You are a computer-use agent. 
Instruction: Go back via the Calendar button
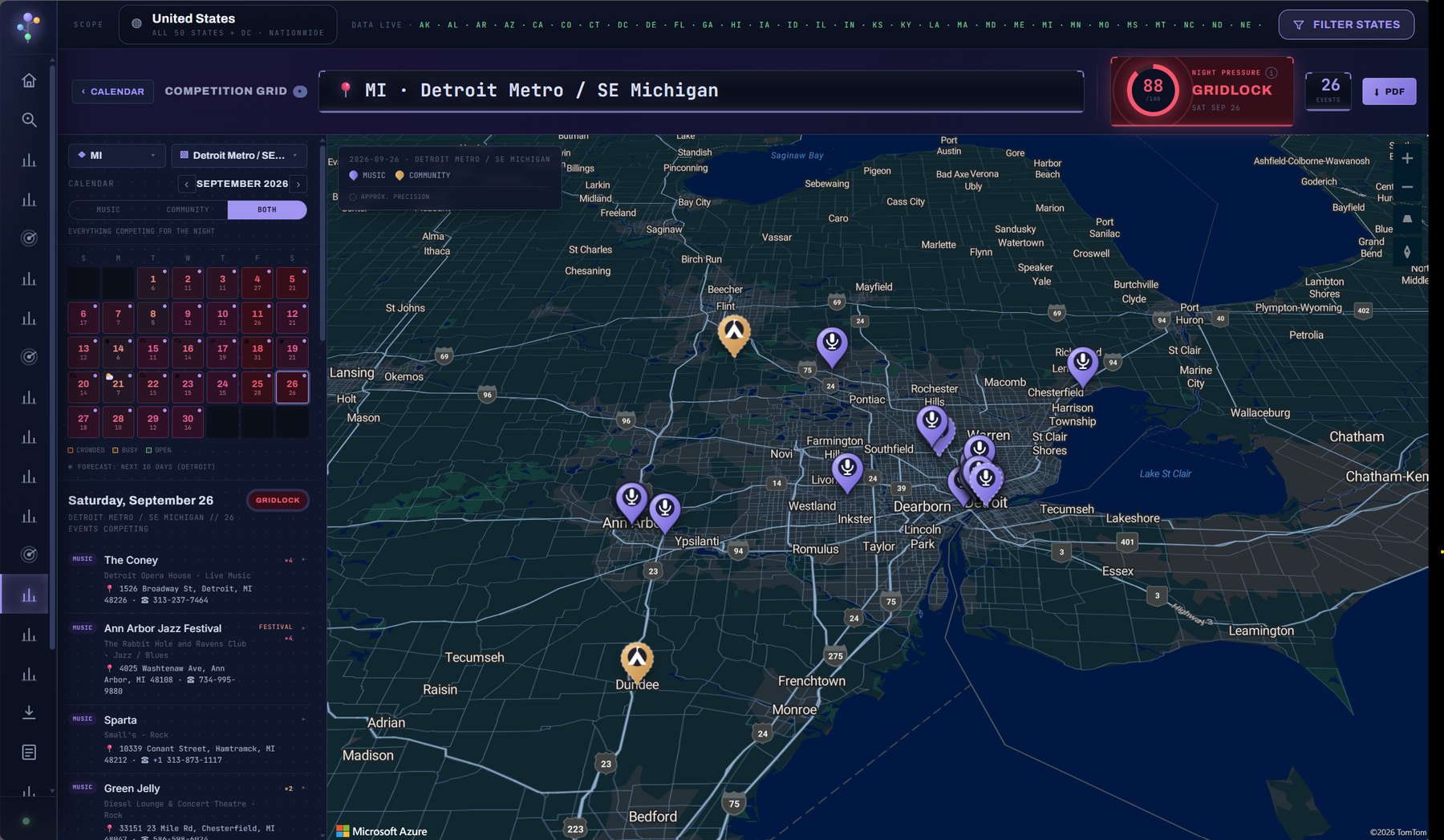click(113, 91)
